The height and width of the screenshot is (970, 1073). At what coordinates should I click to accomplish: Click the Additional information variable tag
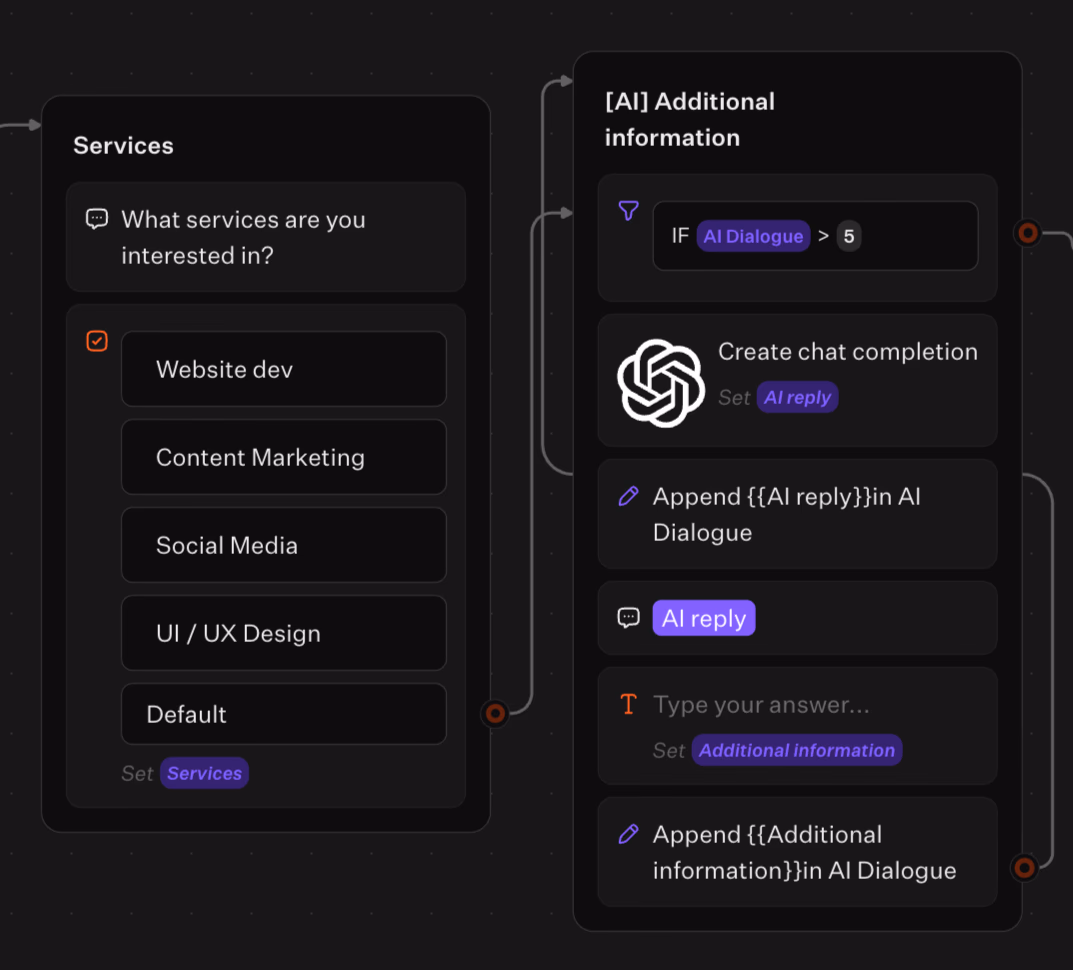tap(796, 750)
